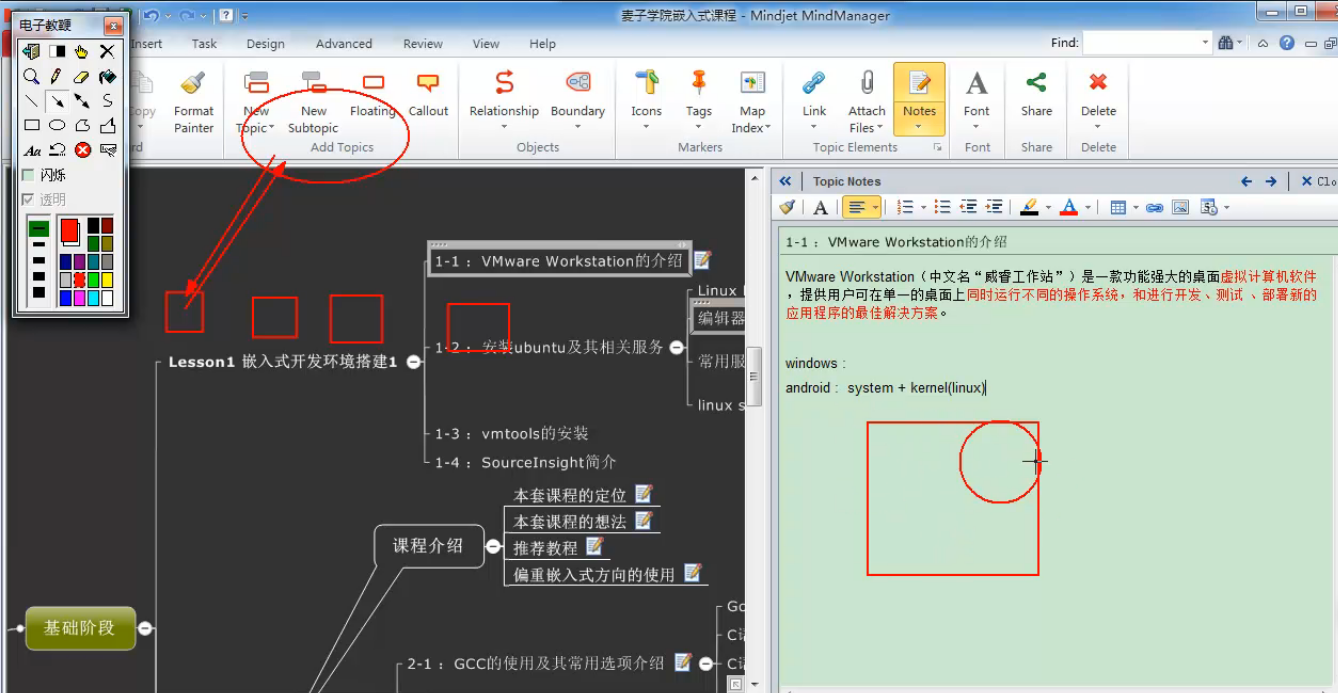Open the New Topic dropdown arrow
1338x693 pixels.
[x=271, y=128]
